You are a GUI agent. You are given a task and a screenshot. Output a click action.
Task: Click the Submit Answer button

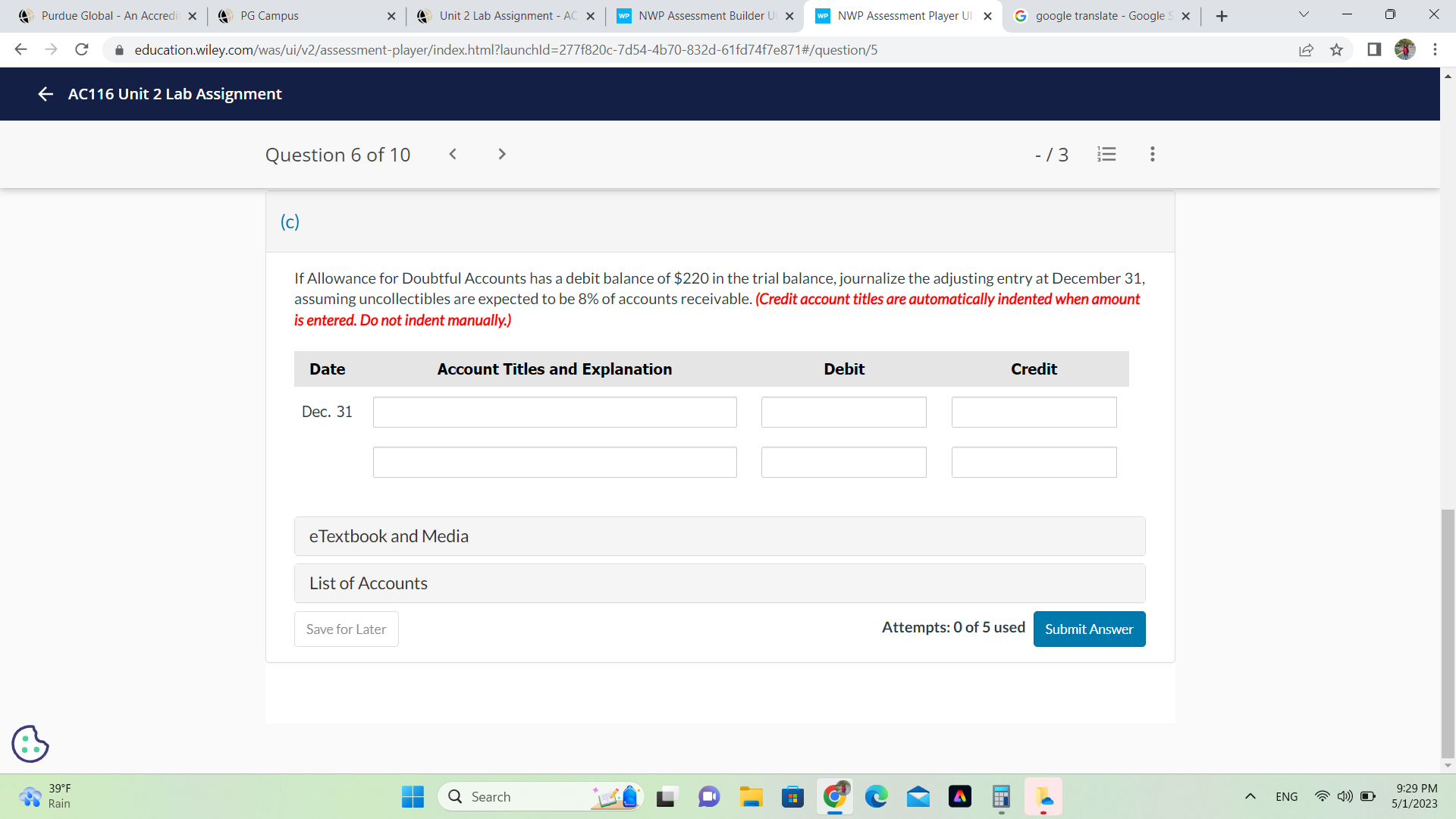coord(1088,629)
